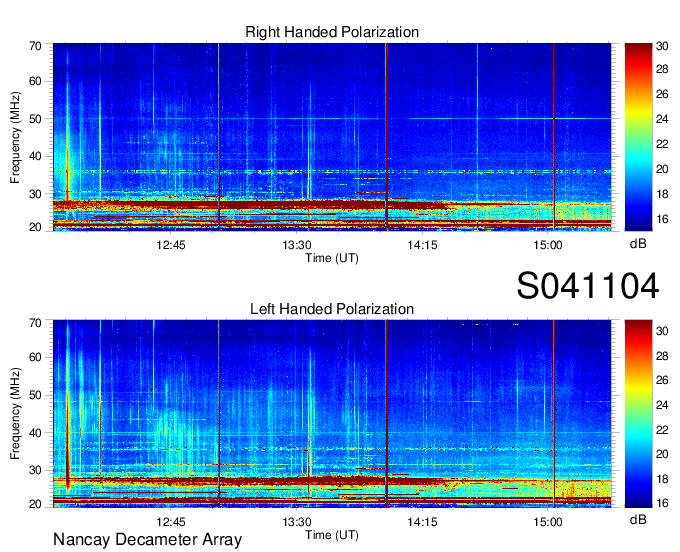Image resolution: width=680 pixels, height=552 pixels.
Task: Click the '50' frequency tick on top plot
Action: click(x=35, y=119)
